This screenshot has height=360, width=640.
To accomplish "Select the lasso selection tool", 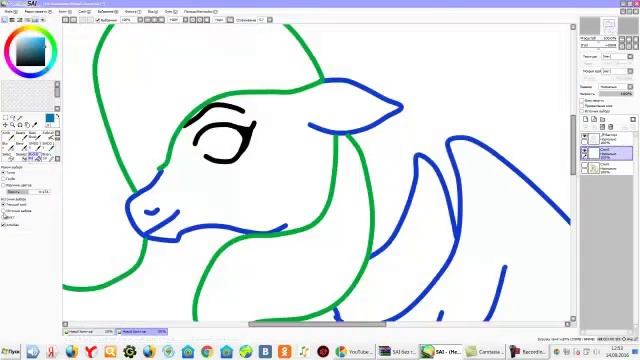I will pos(13,117).
